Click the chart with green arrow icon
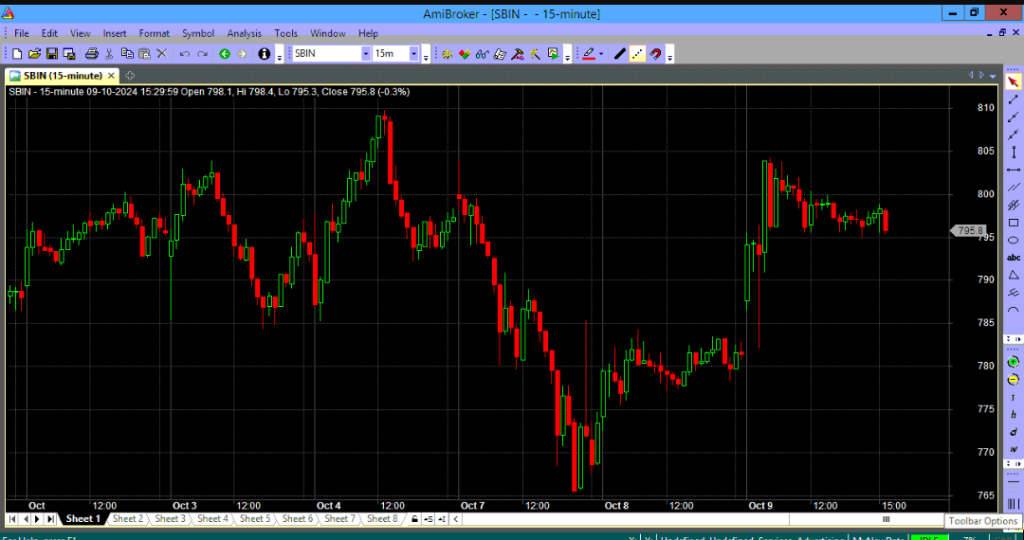Image resolution: width=1024 pixels, height=540 pixels. (x=553, y=54)
